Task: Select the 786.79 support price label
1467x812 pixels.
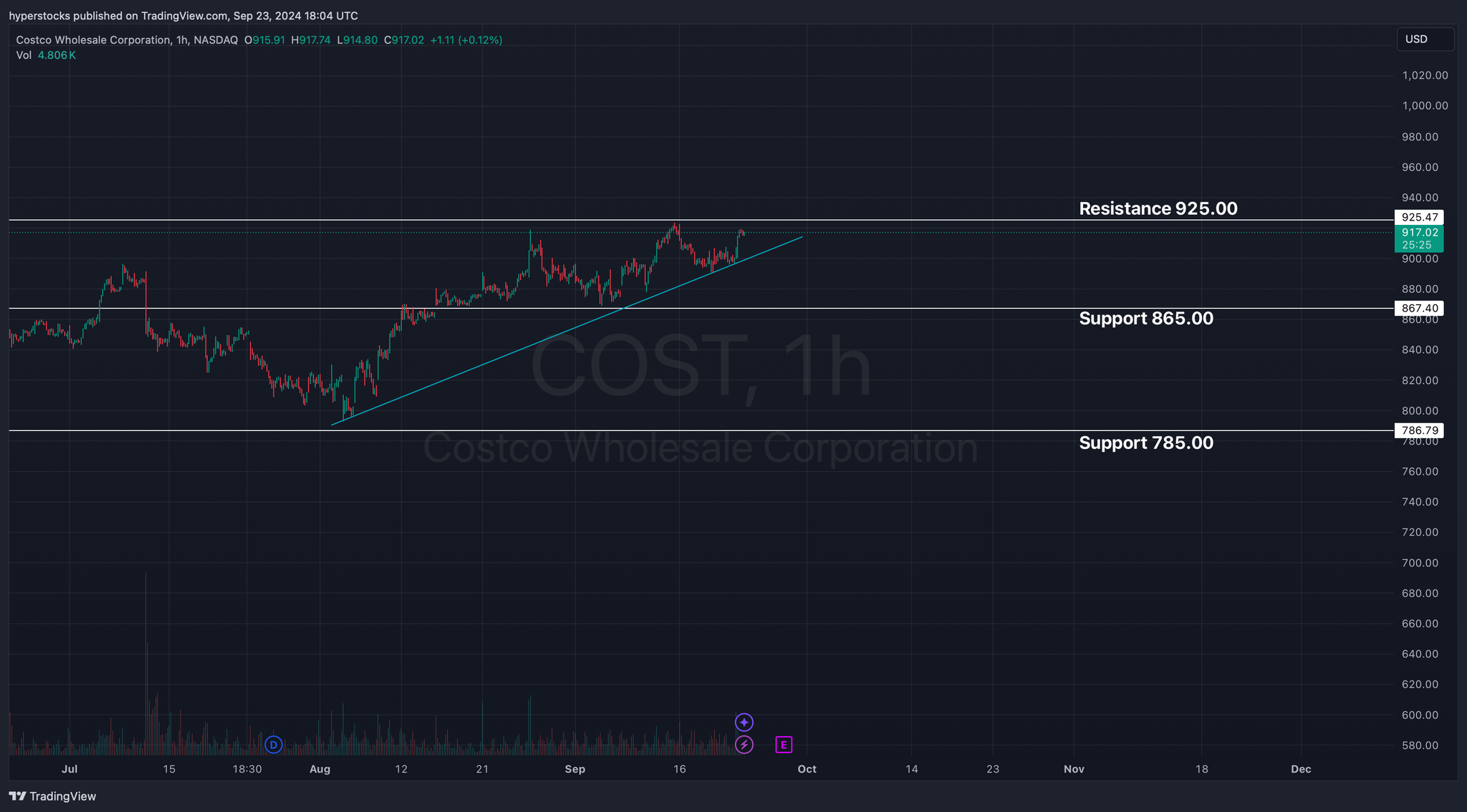Action: coord(1419,430)
